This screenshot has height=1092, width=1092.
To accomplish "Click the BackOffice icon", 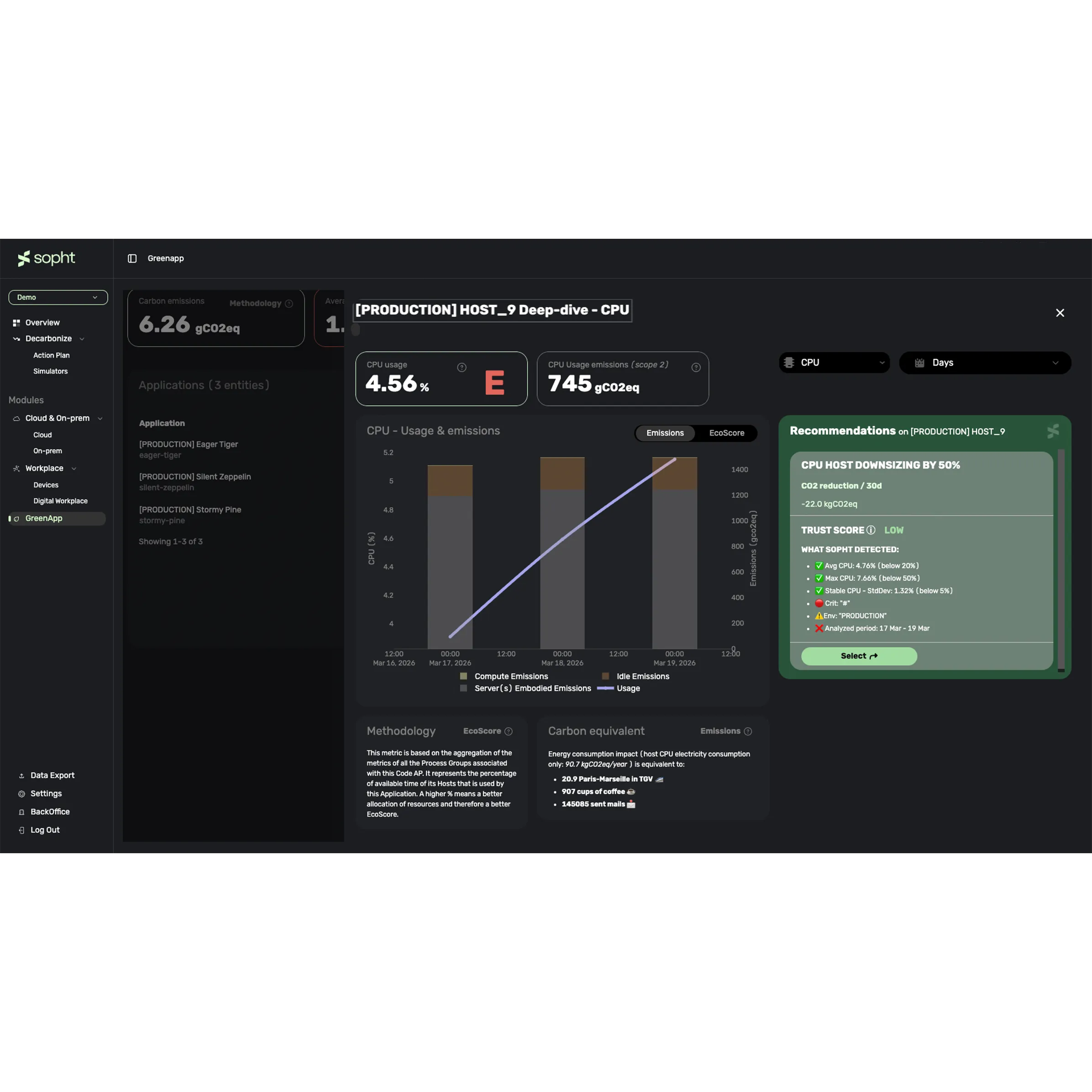I will [x=21, y=812].
